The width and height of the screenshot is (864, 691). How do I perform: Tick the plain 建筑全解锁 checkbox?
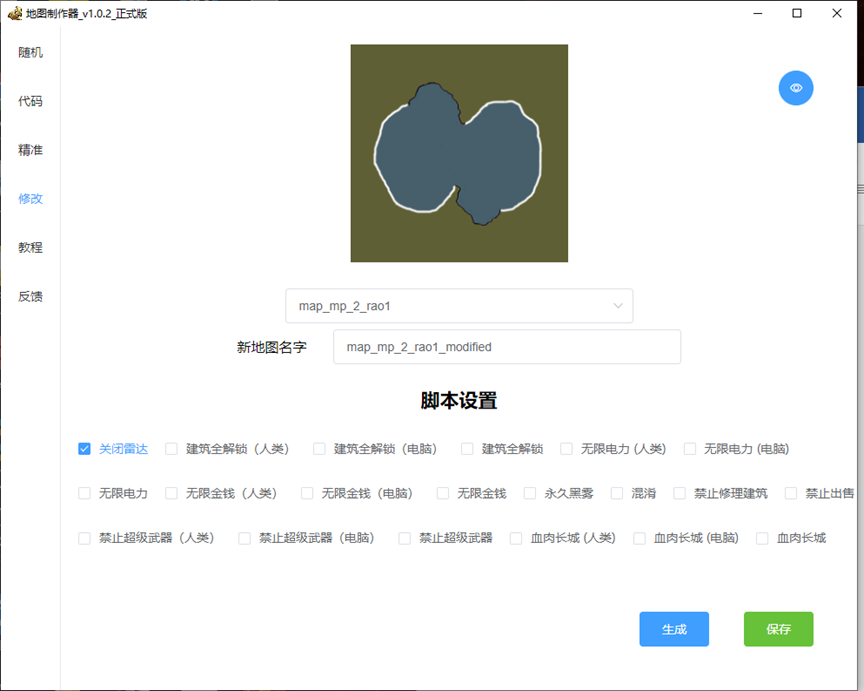(467, 449)
